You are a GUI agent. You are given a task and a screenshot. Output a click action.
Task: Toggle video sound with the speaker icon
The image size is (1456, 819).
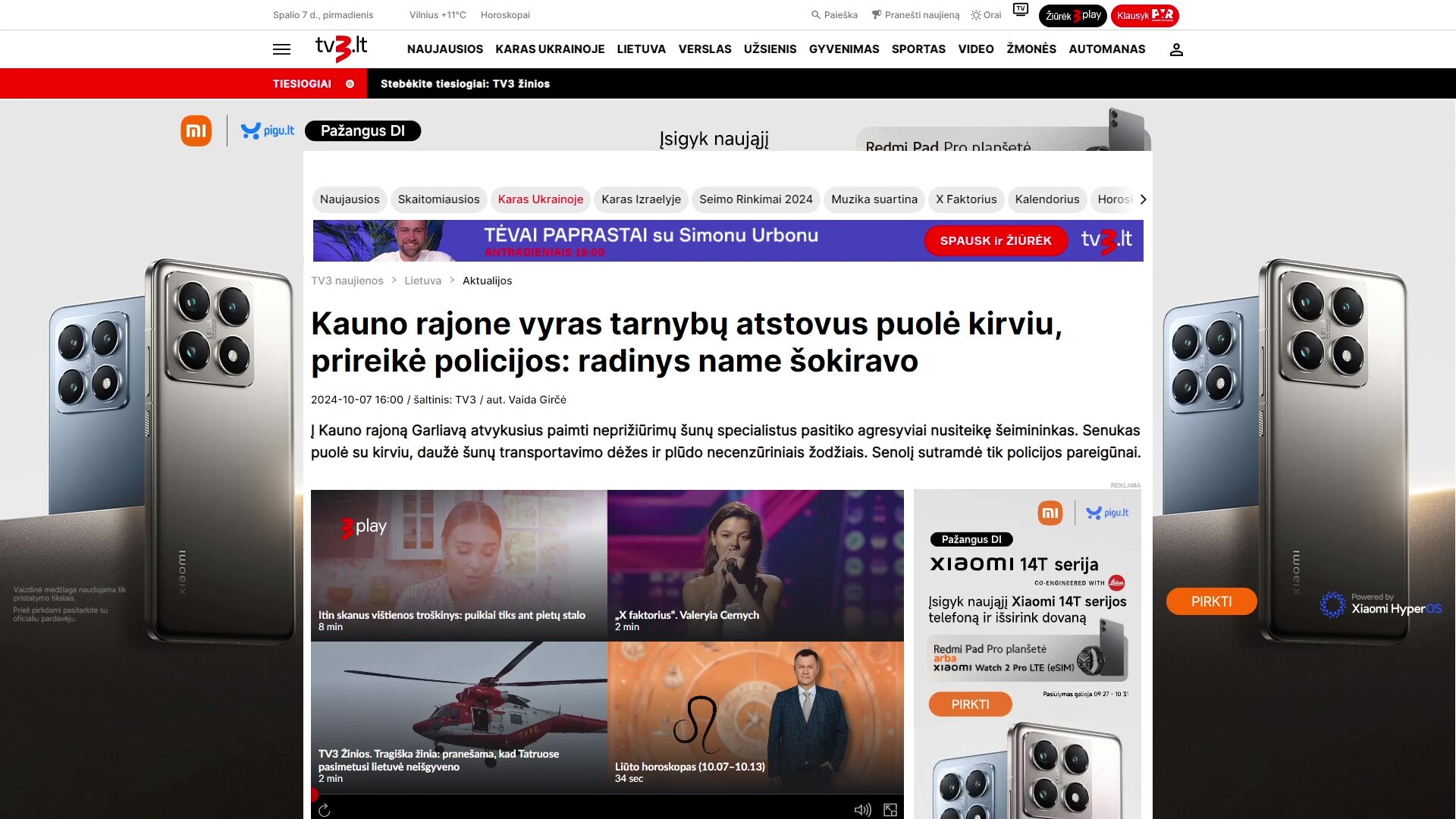coord(863,810)
